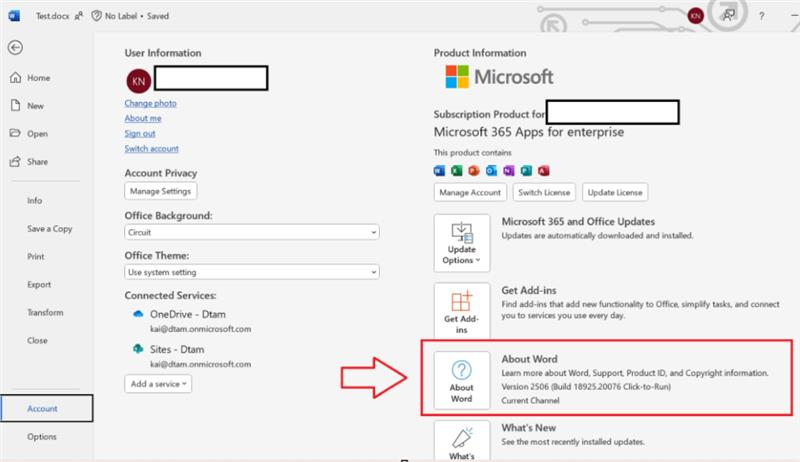Click the Sites - Dtam service name

click(x=177, y=350)
